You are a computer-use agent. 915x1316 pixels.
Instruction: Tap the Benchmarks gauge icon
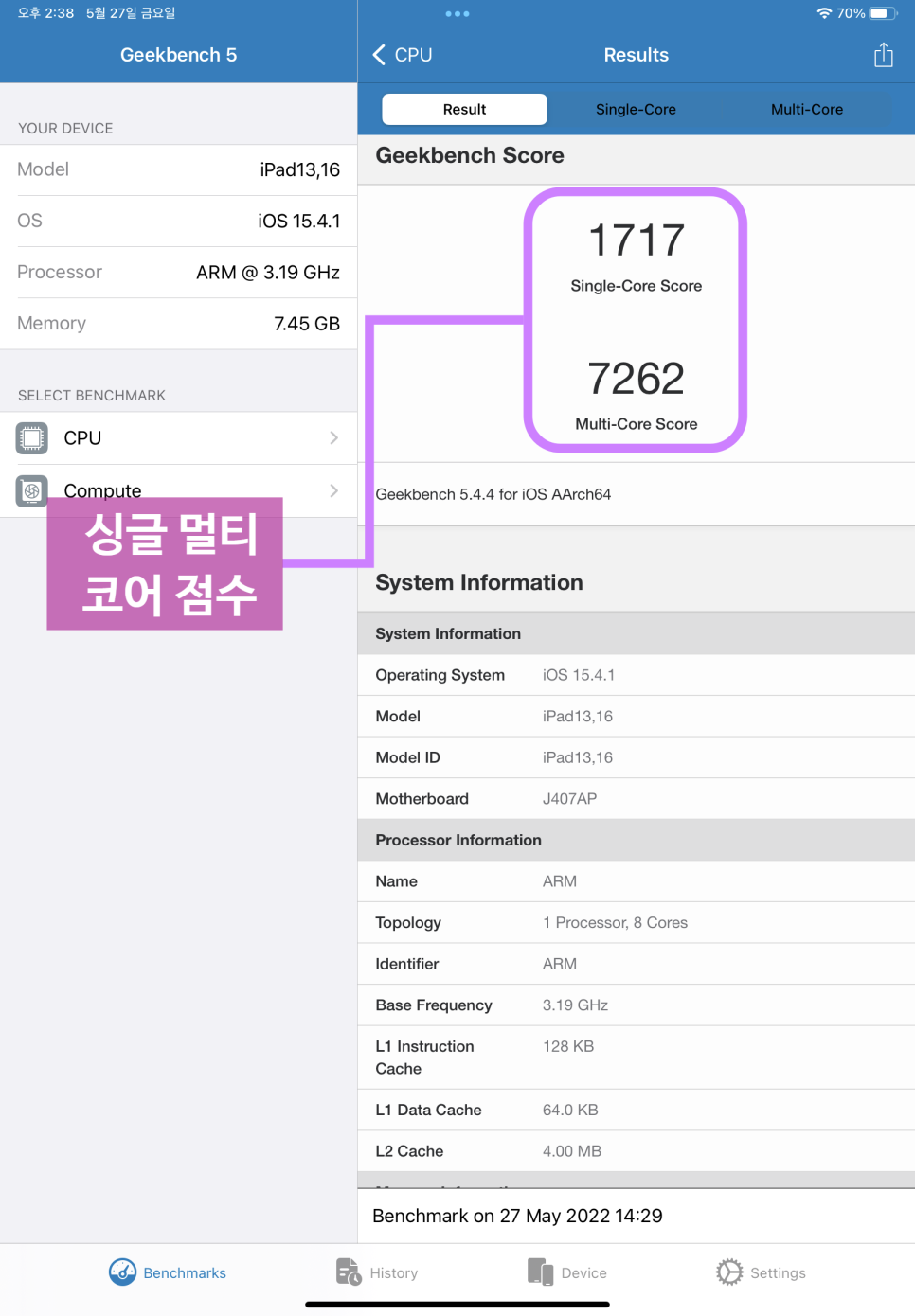pyautogui.click(x=122, y=1272)
